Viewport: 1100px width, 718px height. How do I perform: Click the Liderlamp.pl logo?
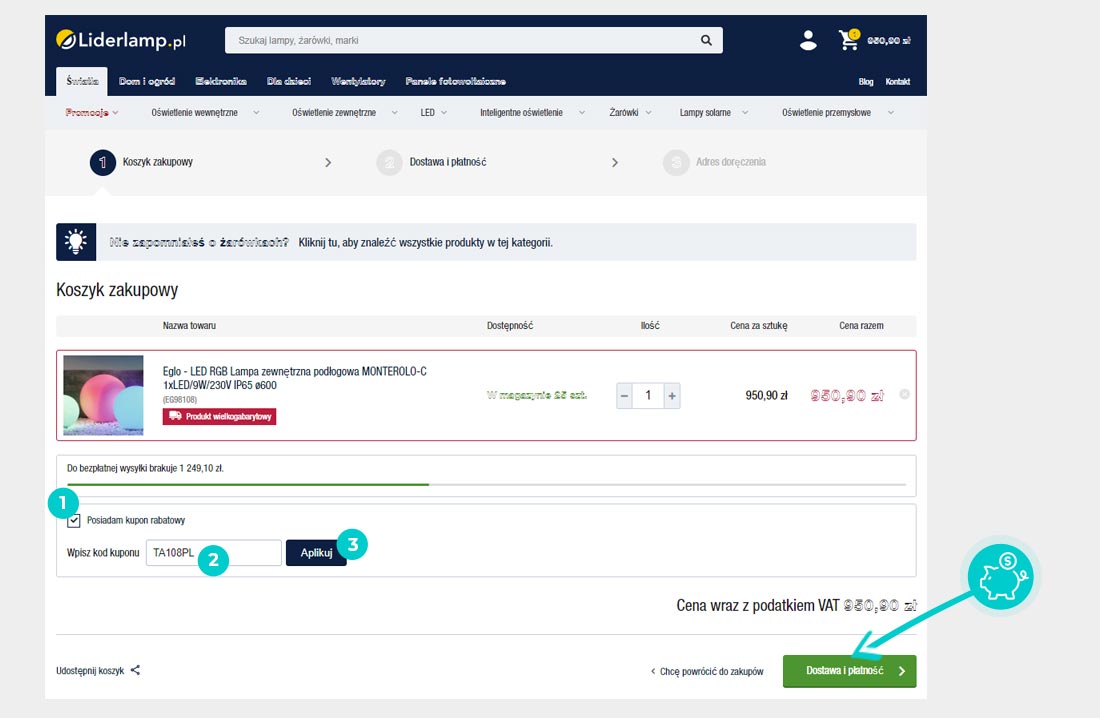tap(122, 41)
